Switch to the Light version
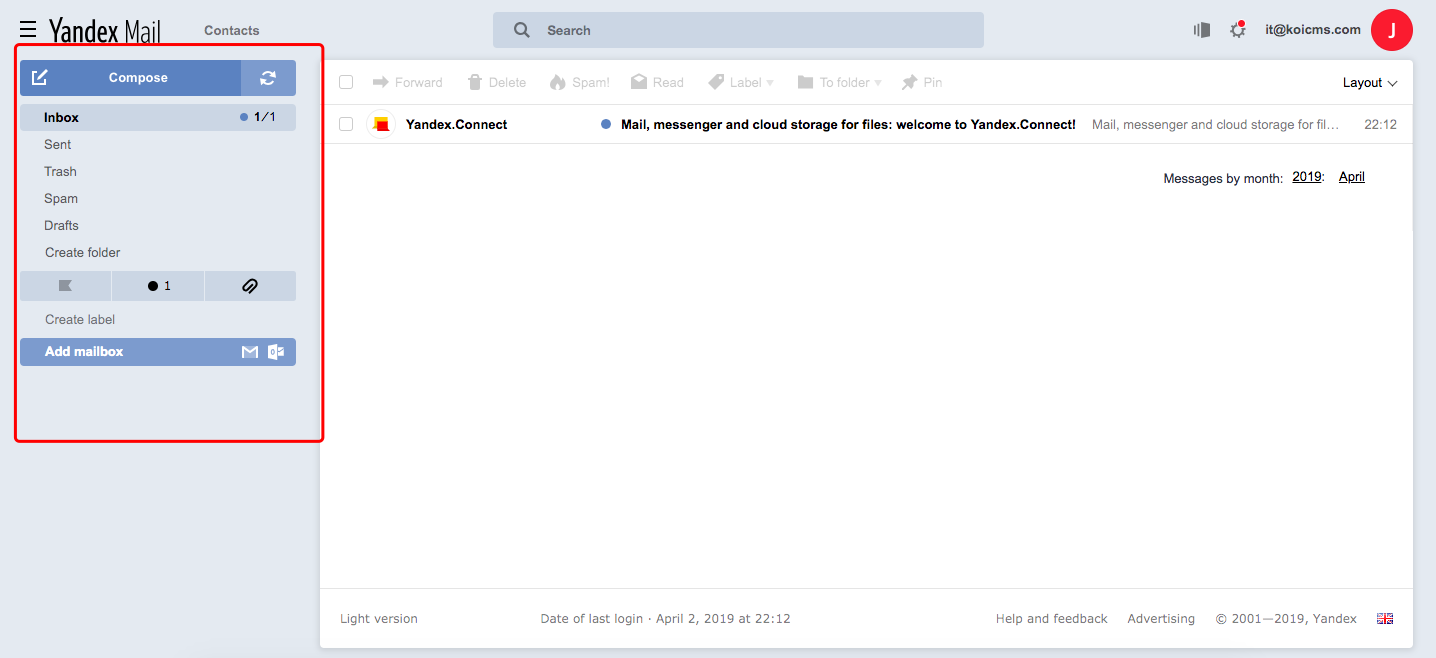 pyautogui.click(x=379, y=619)
